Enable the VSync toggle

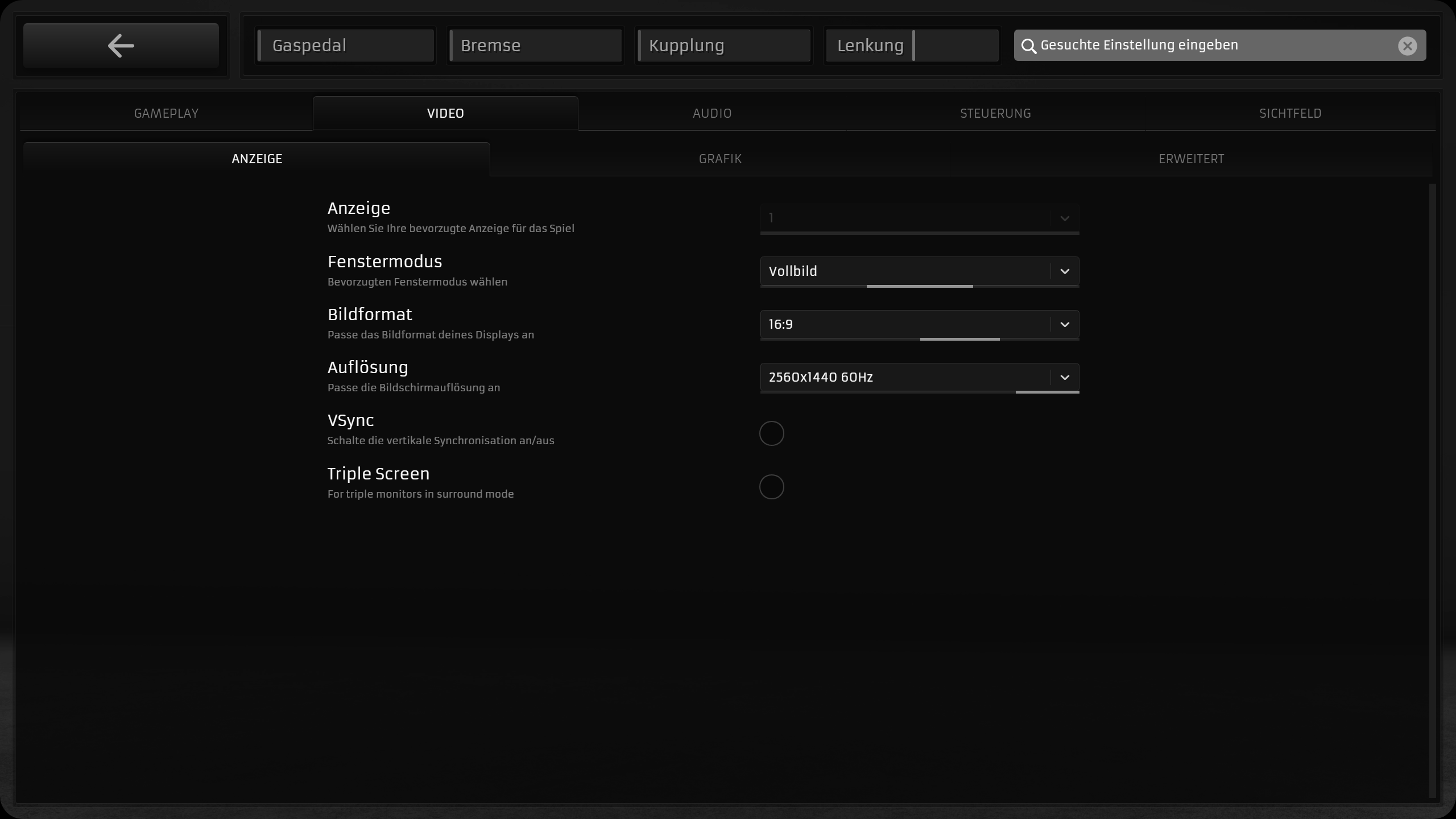771,433
